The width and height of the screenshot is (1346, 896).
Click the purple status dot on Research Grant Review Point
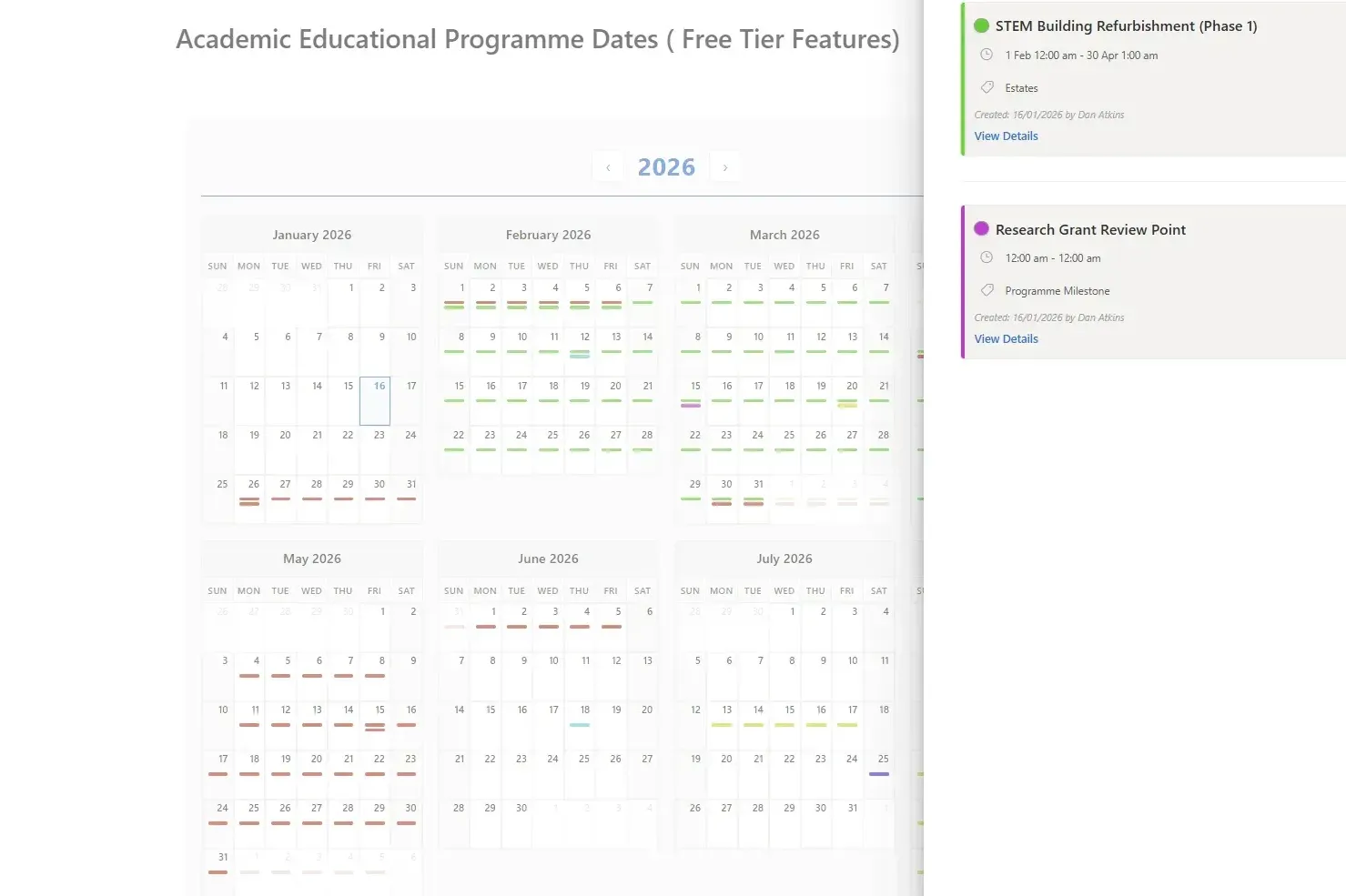coord(981,229)
